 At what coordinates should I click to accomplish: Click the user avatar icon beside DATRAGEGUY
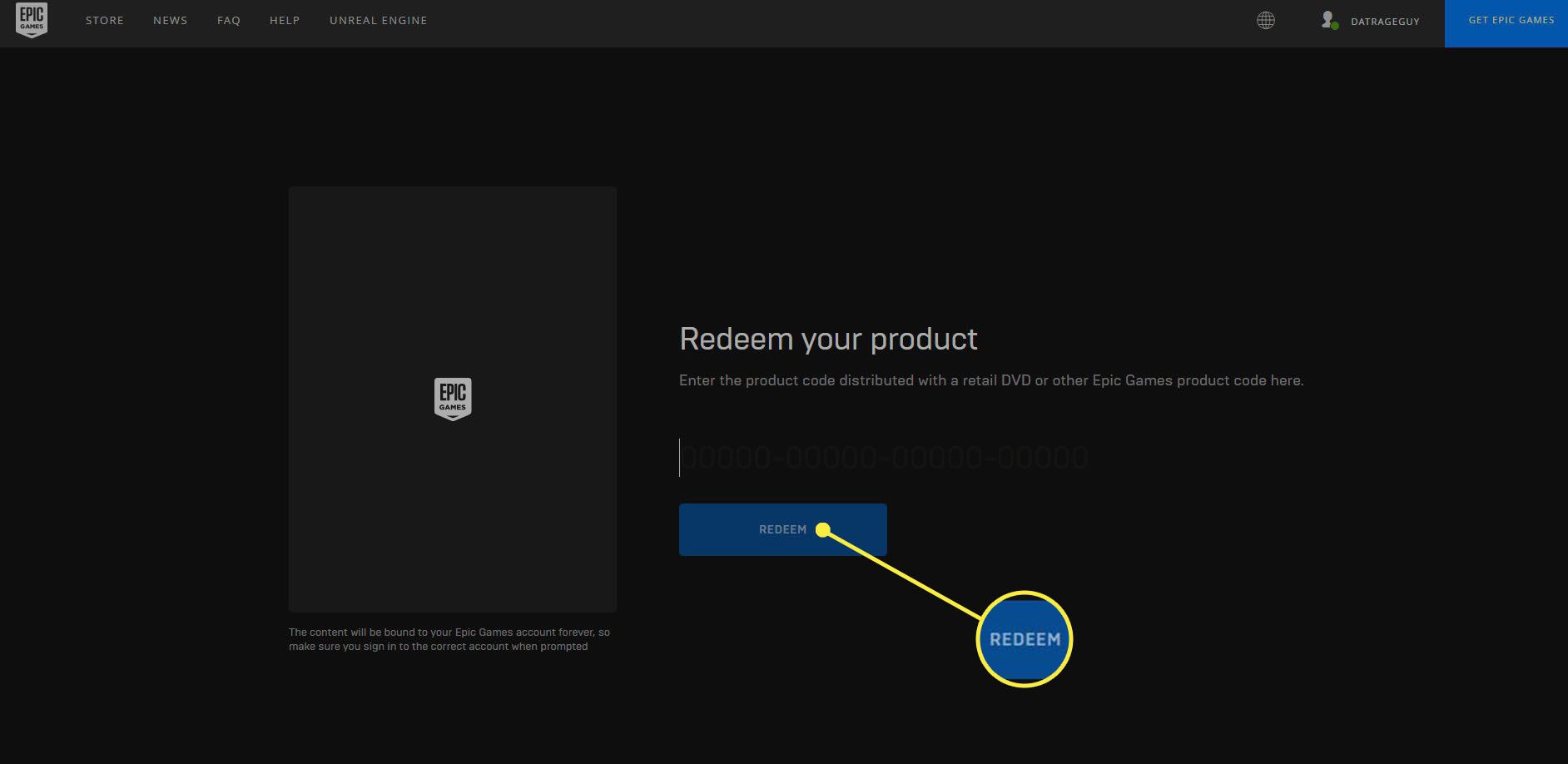click(1329, 20)
